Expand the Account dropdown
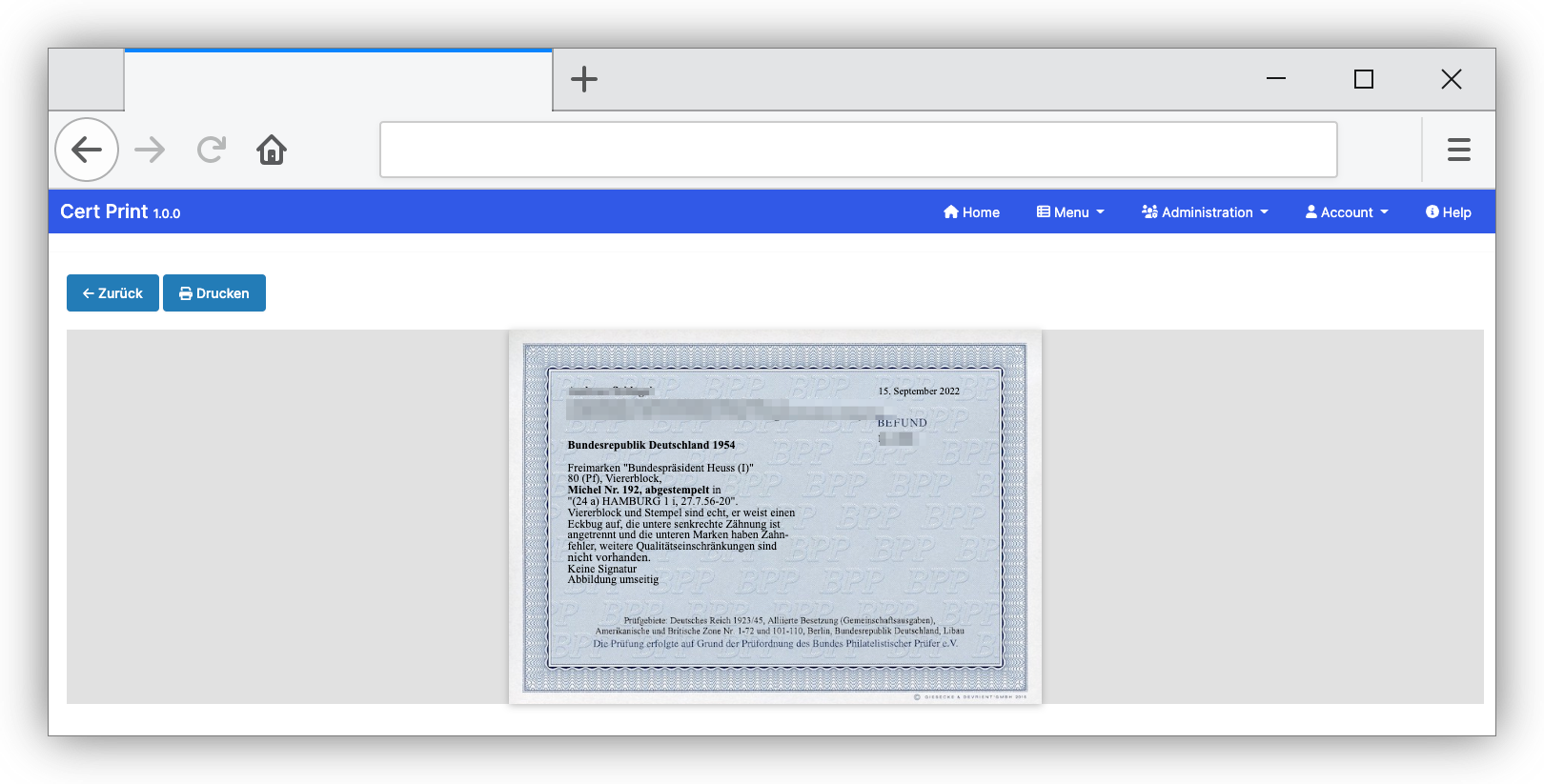This screenshot has height=784, width=1544. tap(1347, 212)
